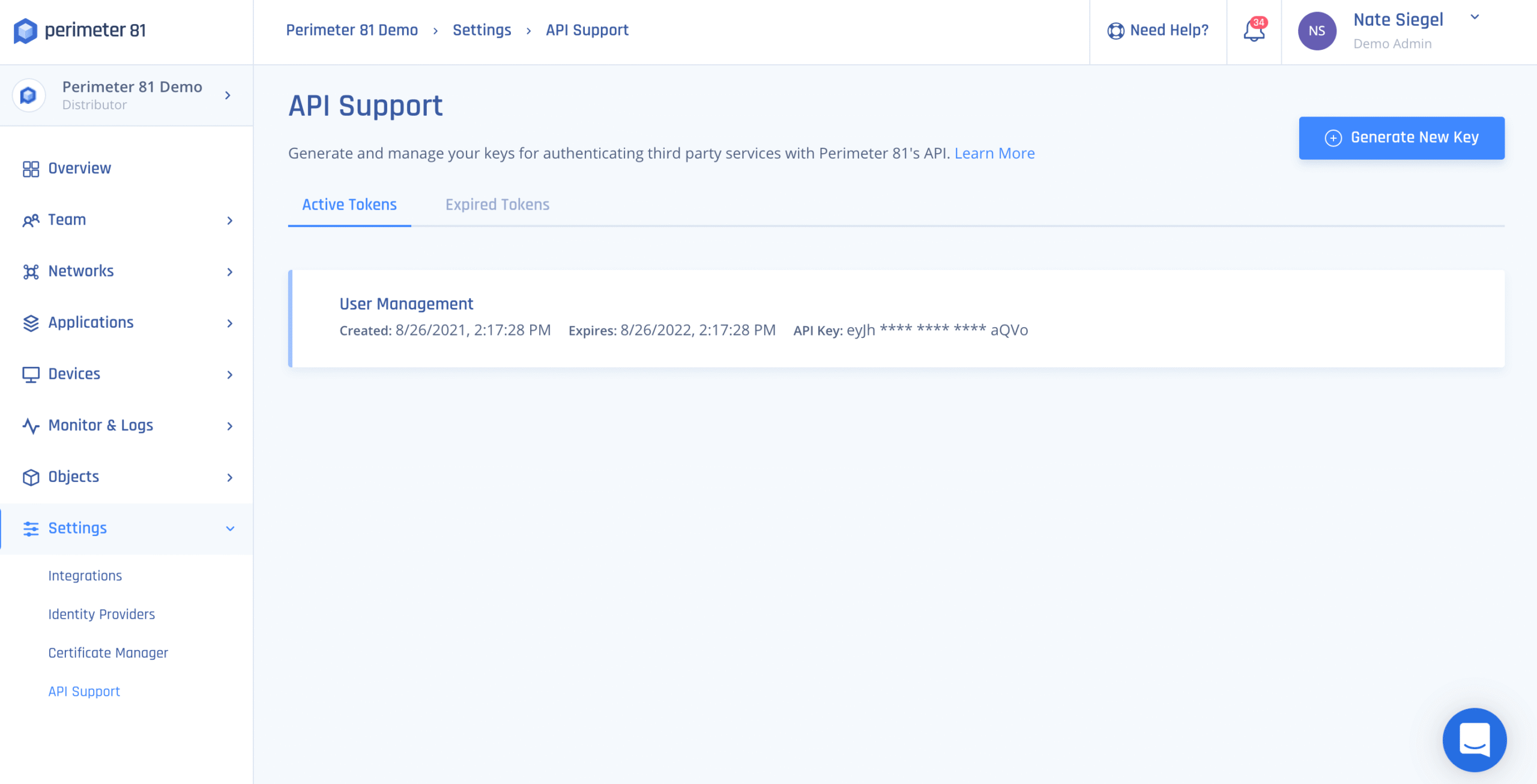Click the API Support page heading
This screenshot has width=1537, height=784.
pos(365,106)
